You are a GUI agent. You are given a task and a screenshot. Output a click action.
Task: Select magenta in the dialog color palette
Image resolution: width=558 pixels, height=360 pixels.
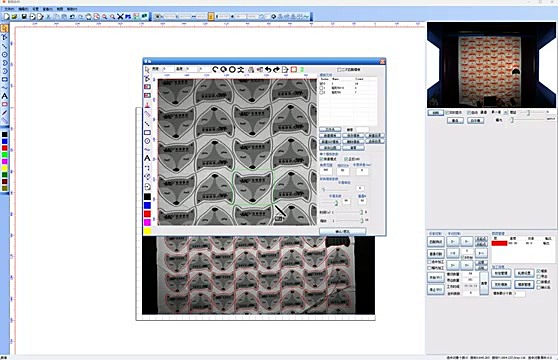click(147, 222)
